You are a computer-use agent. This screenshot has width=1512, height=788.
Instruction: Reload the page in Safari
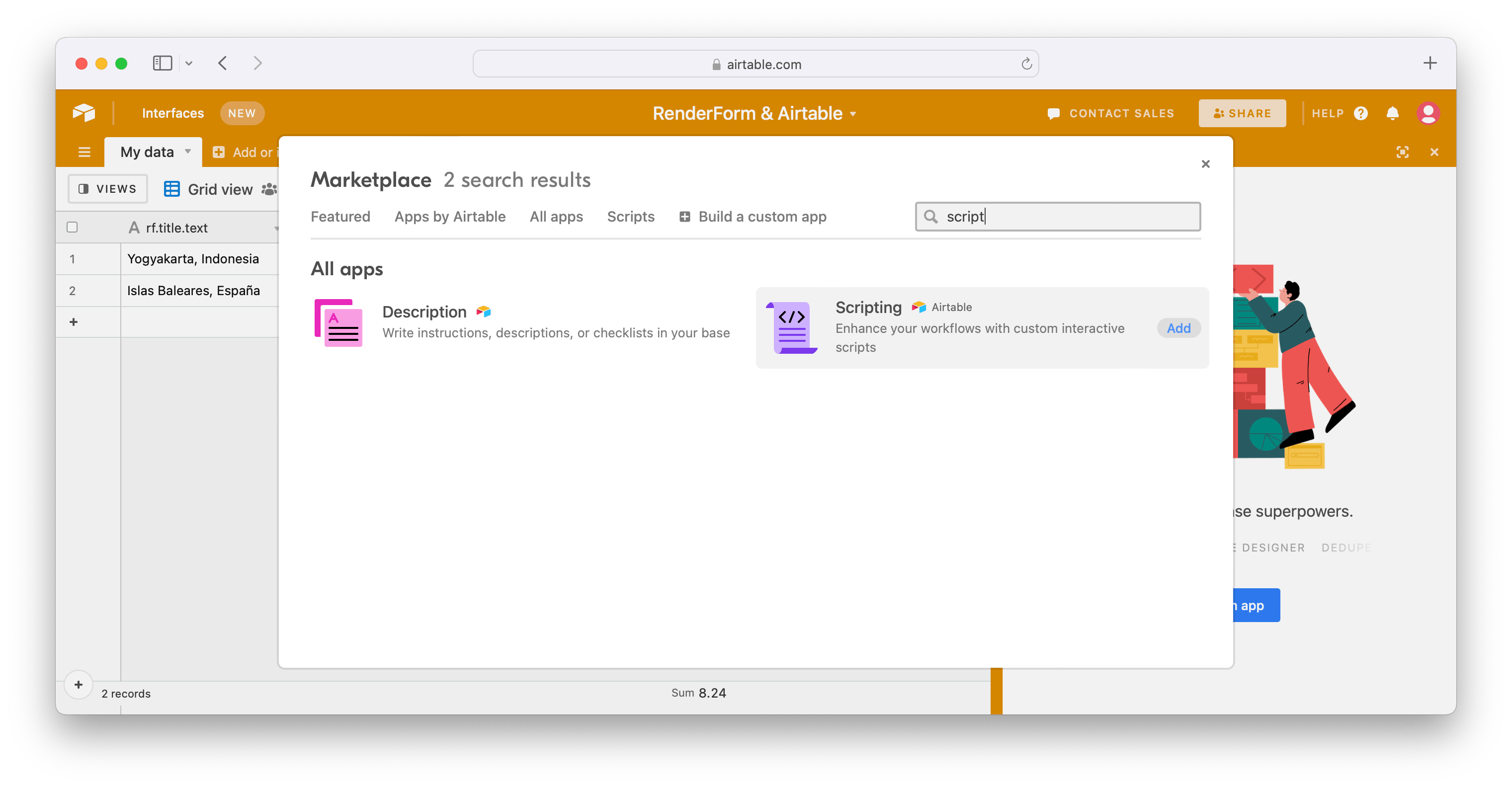[x=1026, y=64]
